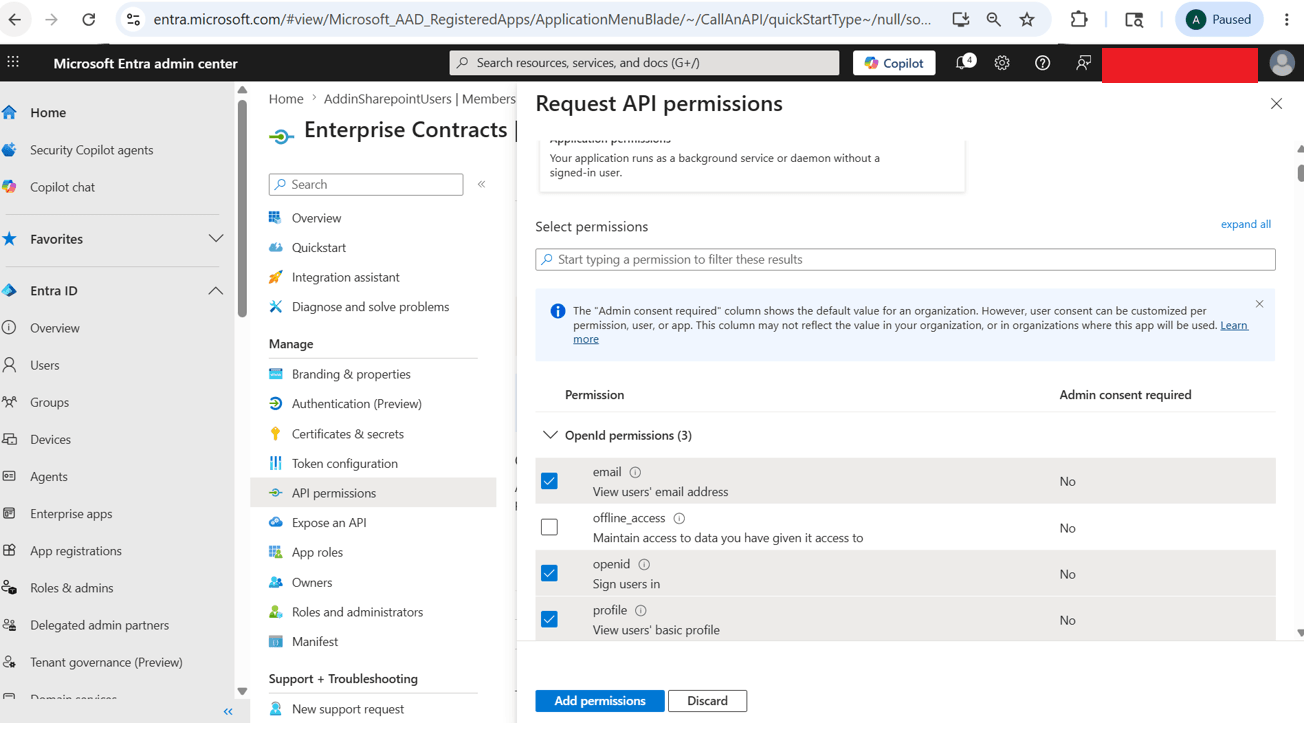Focus the app menu Search field
Viewport: 1311px width, 732px height.
367,185
